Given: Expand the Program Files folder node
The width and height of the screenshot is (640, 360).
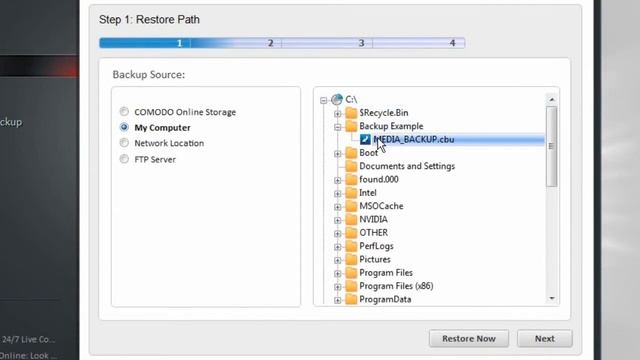Looking at the screenshot, I should pyautogui.click(x=338, y=273).
